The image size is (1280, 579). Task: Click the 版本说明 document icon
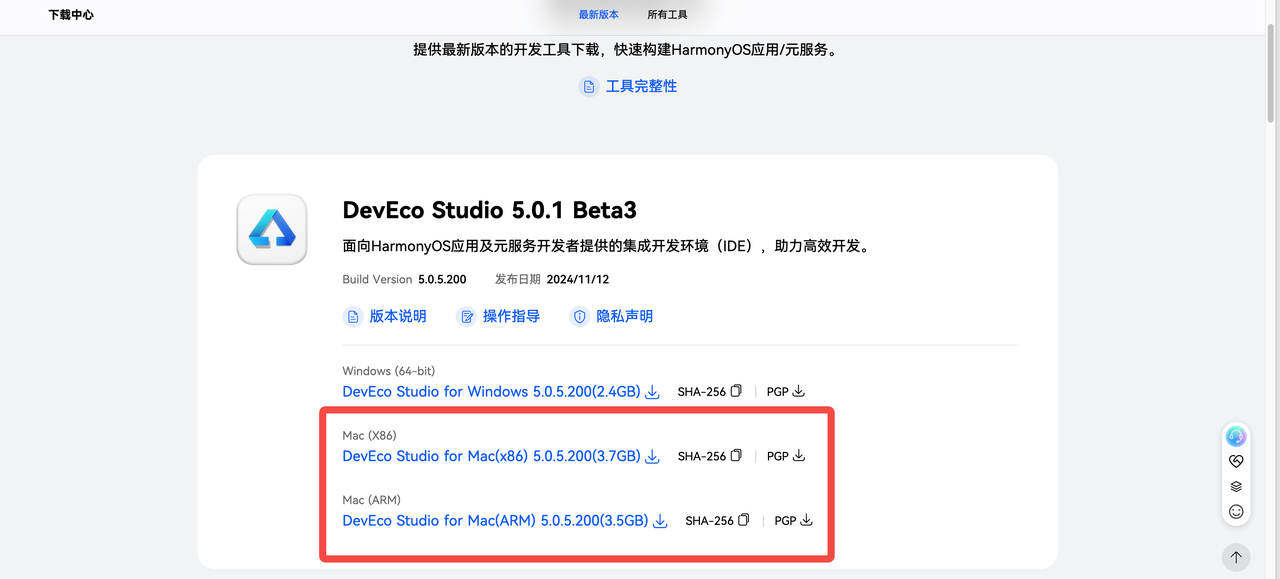tap(352, 316)
